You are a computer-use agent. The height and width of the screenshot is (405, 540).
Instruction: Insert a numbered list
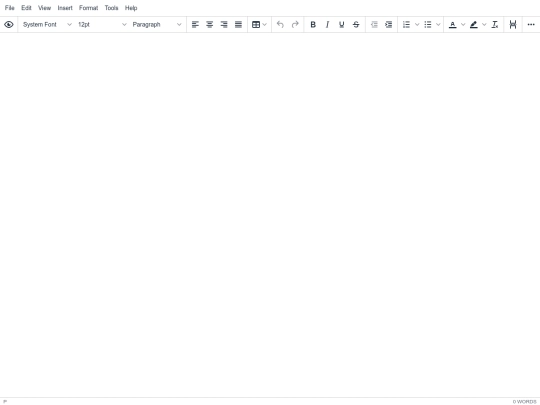coord(406,24)
